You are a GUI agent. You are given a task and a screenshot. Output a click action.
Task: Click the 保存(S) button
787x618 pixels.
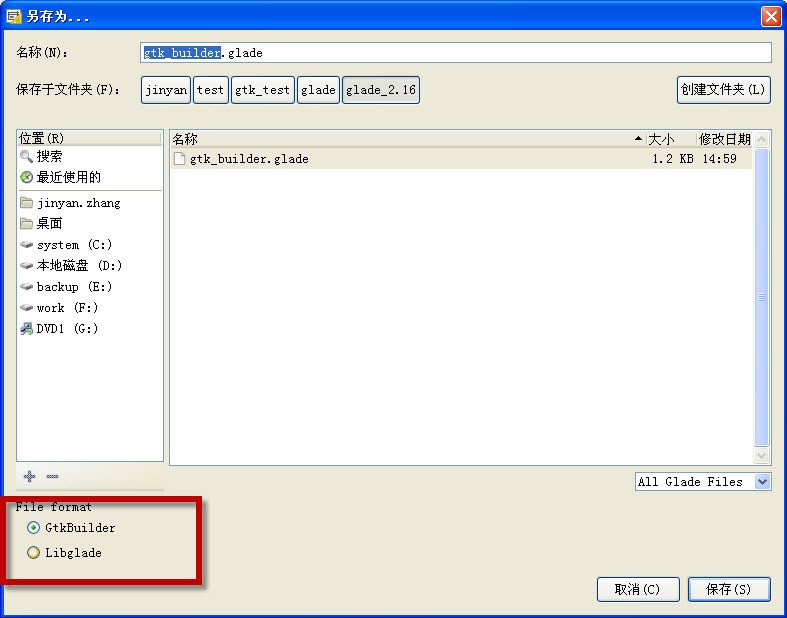tap(729, 589)
